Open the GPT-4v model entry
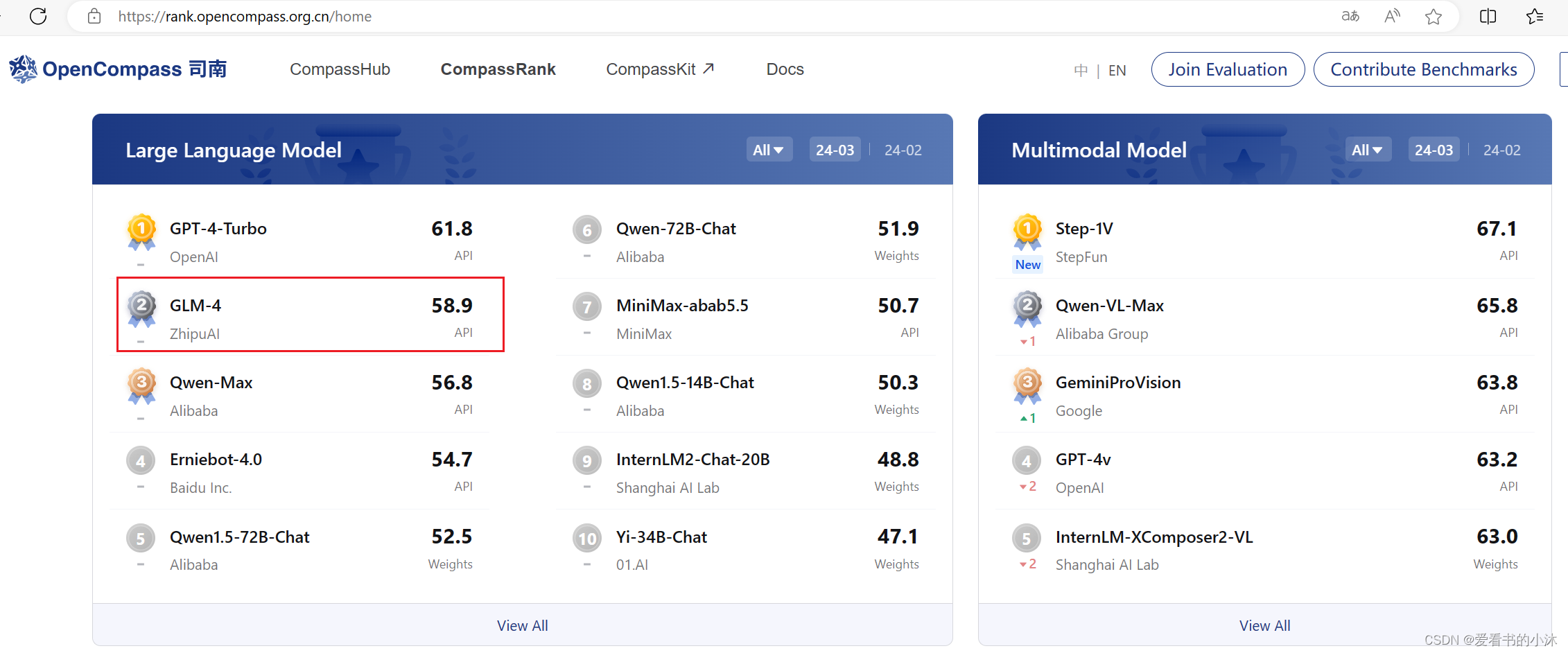Viewport: 1568px width, 653px height. coord(1264,471)
